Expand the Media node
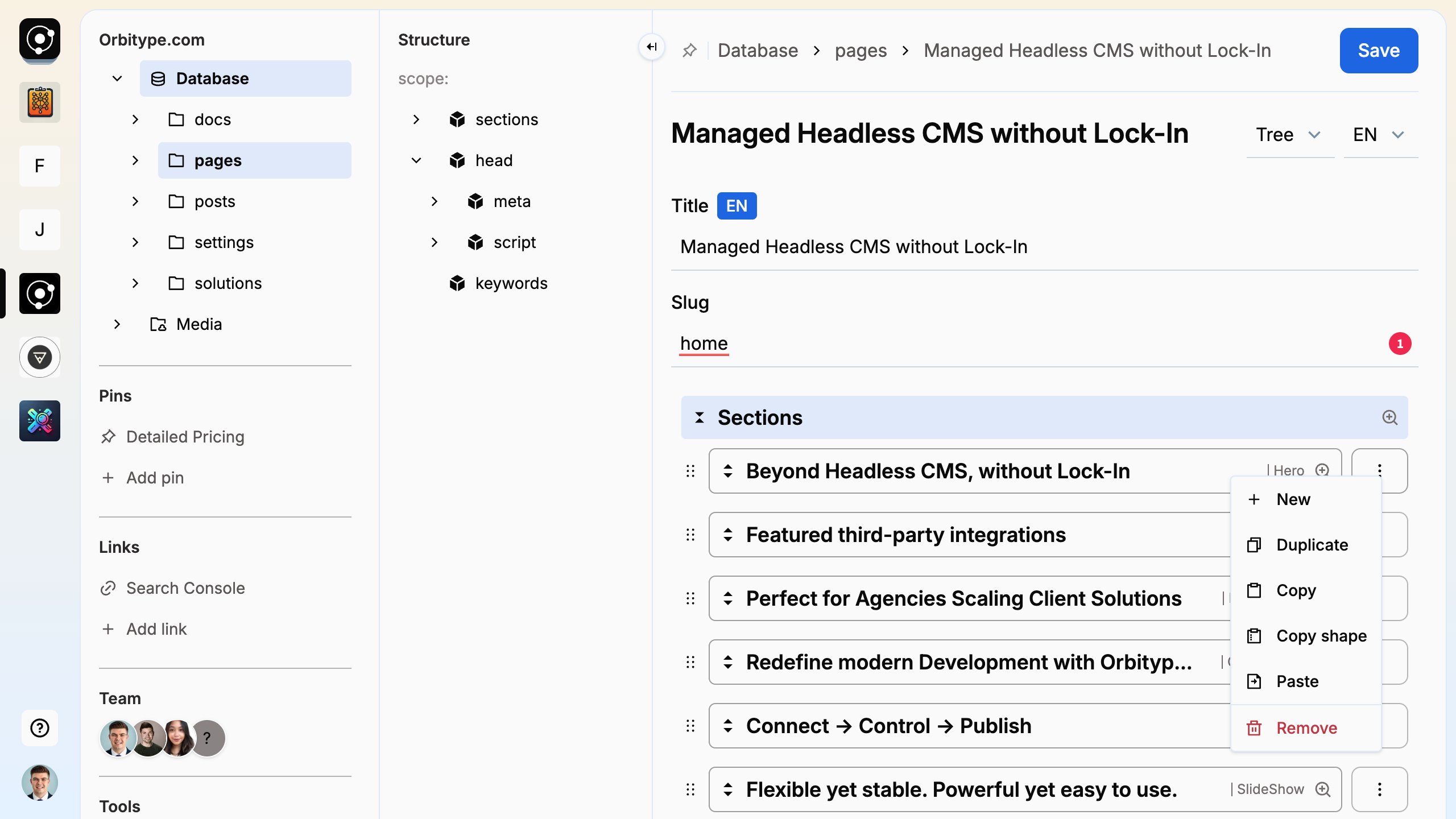This screenshot has height=819, width=1456. [117, 324]
